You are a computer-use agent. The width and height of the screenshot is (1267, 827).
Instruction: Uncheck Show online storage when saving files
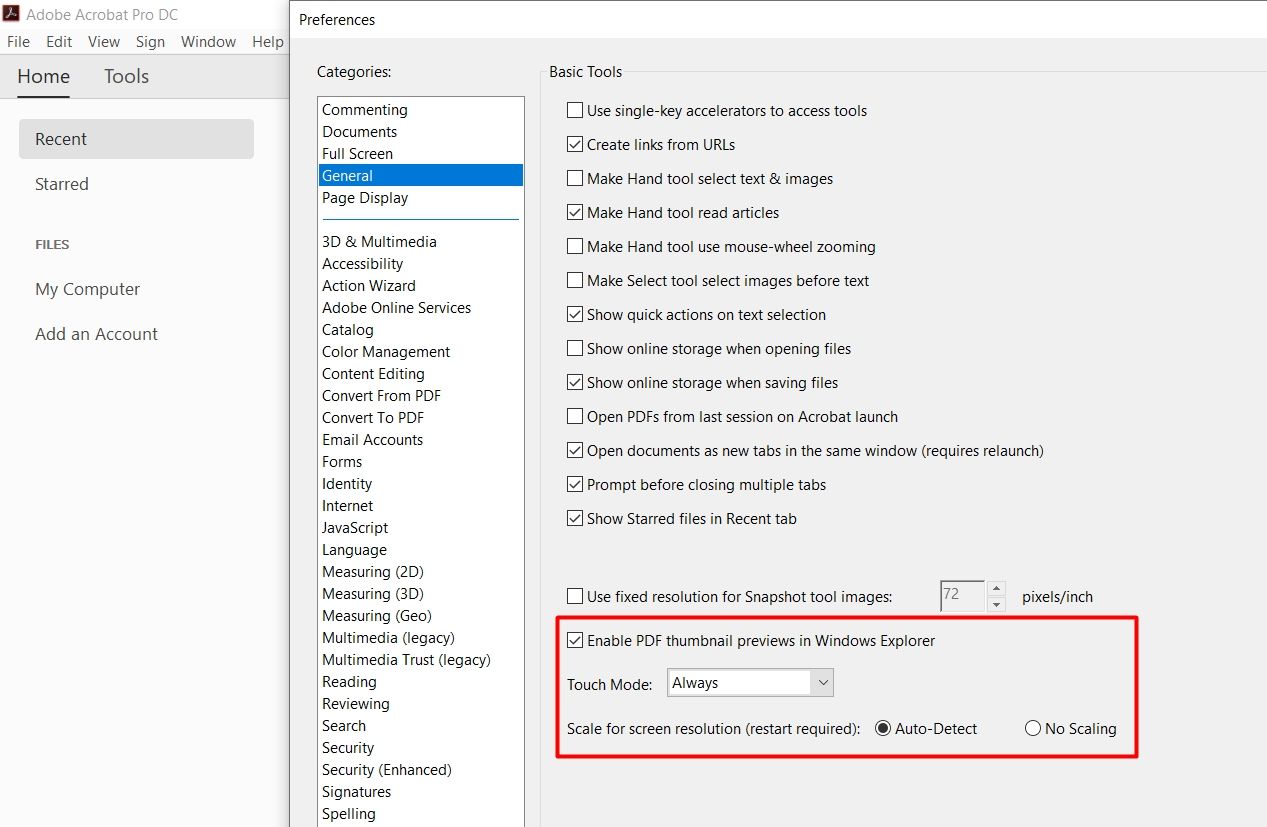click(x=575, y=383)
